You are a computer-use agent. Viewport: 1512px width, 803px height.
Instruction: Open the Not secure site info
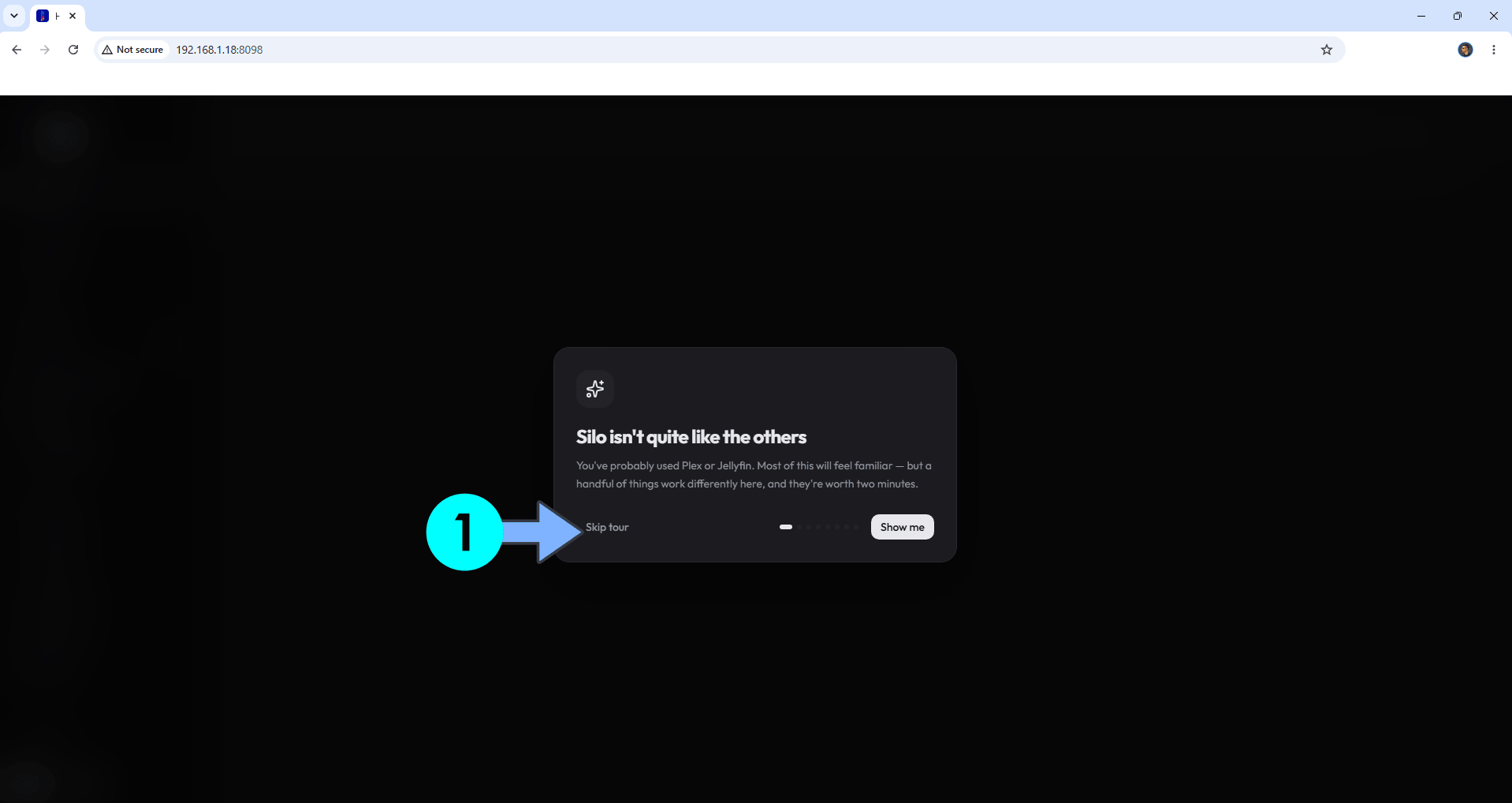(132, 50)
